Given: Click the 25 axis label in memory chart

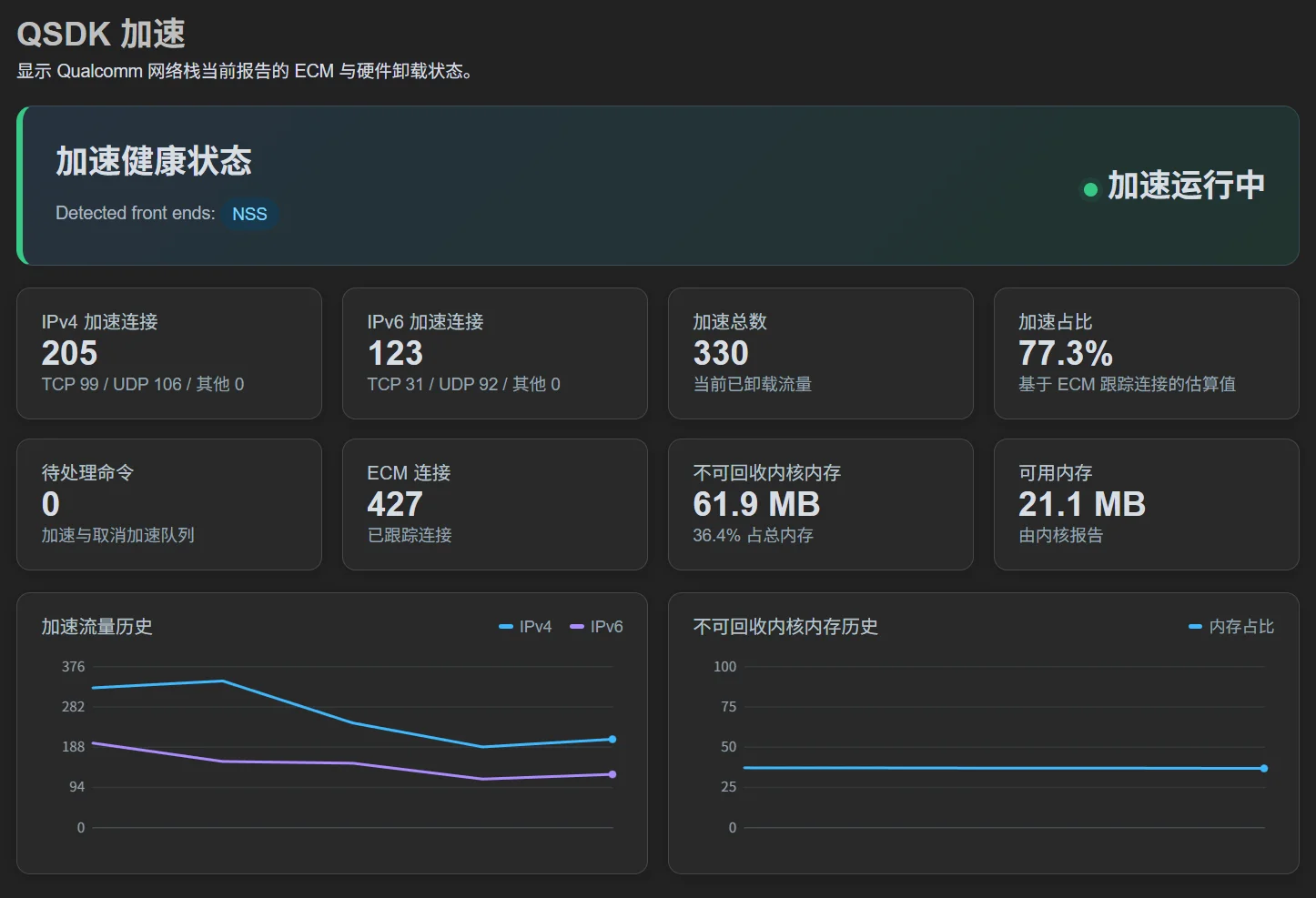Looking at the screenshot, I should [x=729, y=787].
